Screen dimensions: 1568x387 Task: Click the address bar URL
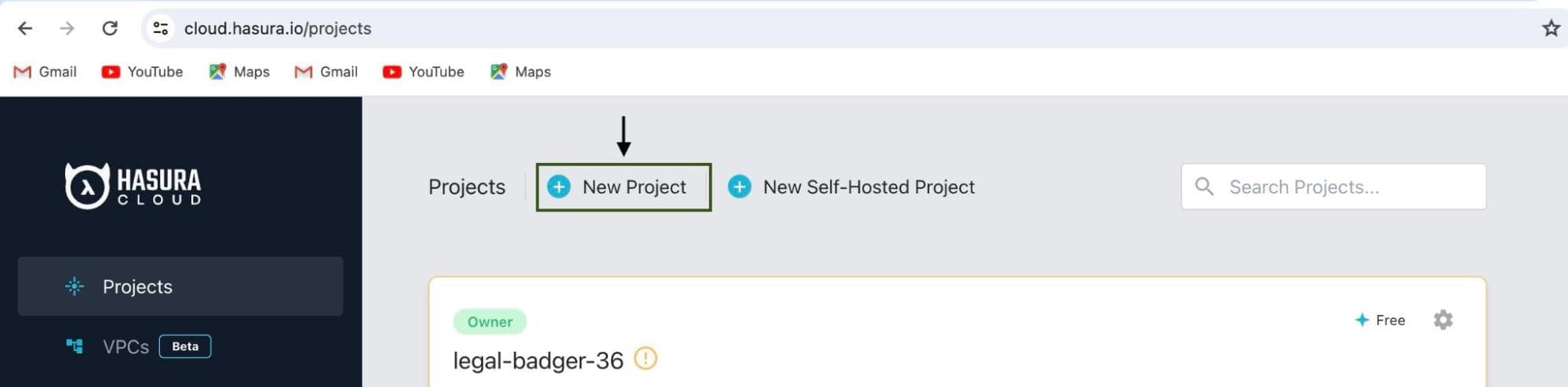tap(278, 28)
